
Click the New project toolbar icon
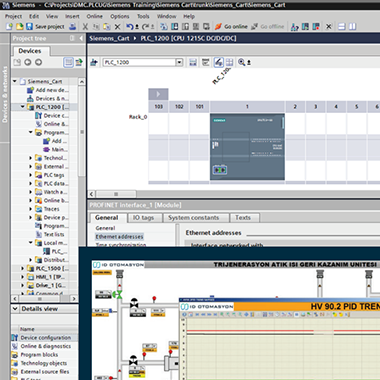9,26
